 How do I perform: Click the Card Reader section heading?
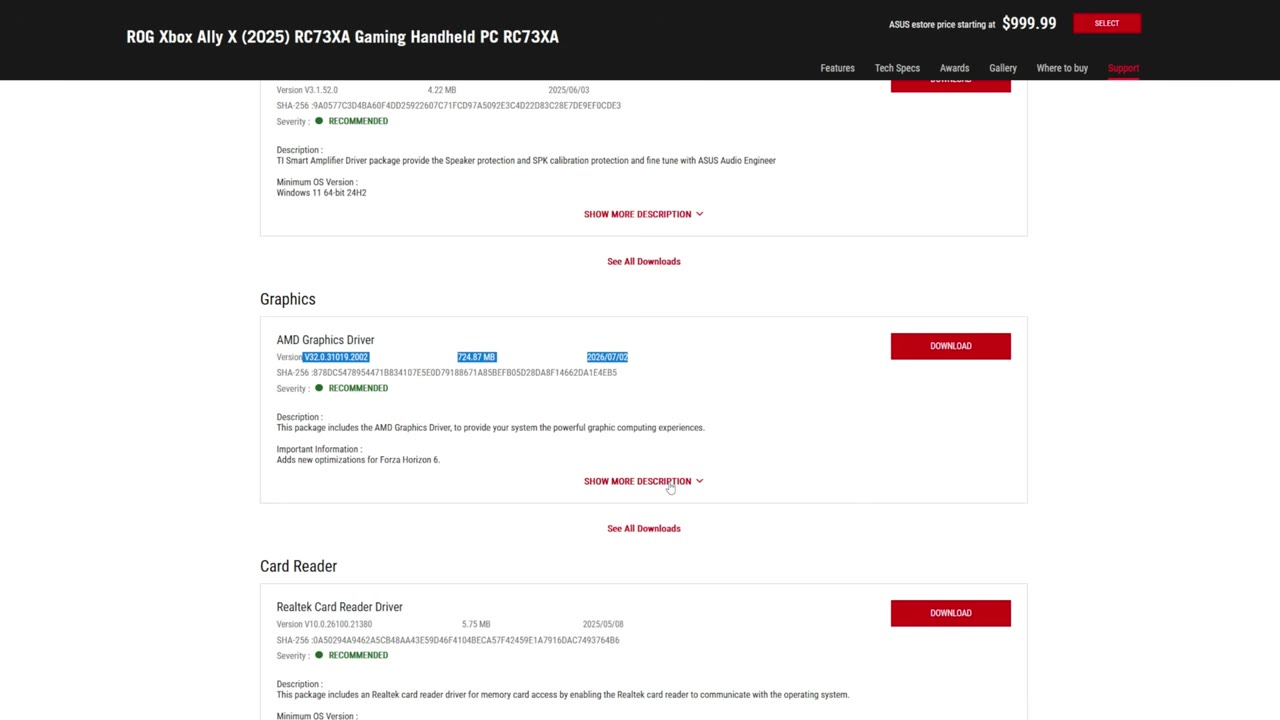(298, 566)
